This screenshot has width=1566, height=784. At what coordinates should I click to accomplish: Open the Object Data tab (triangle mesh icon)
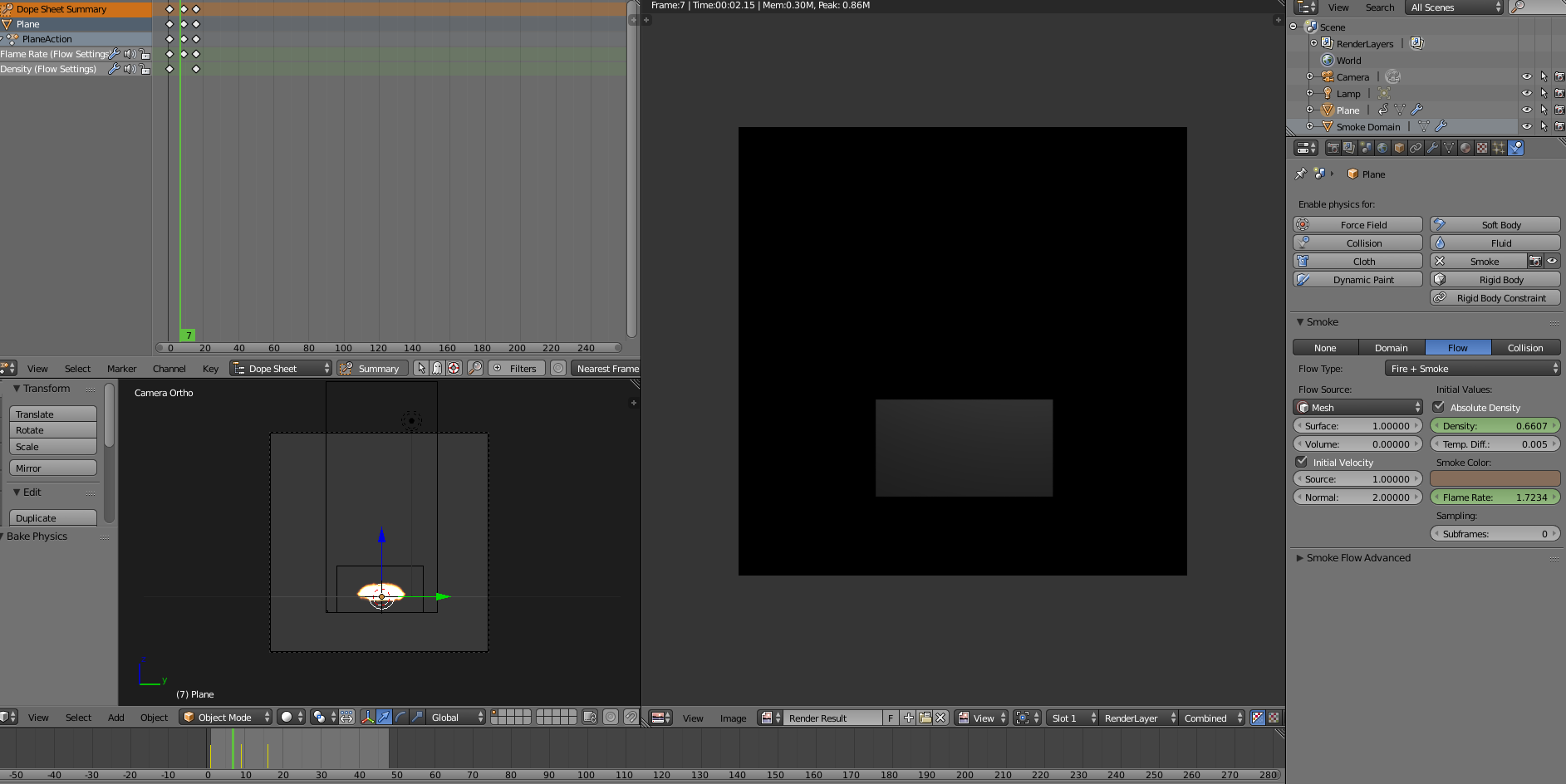pos(1449,148)
